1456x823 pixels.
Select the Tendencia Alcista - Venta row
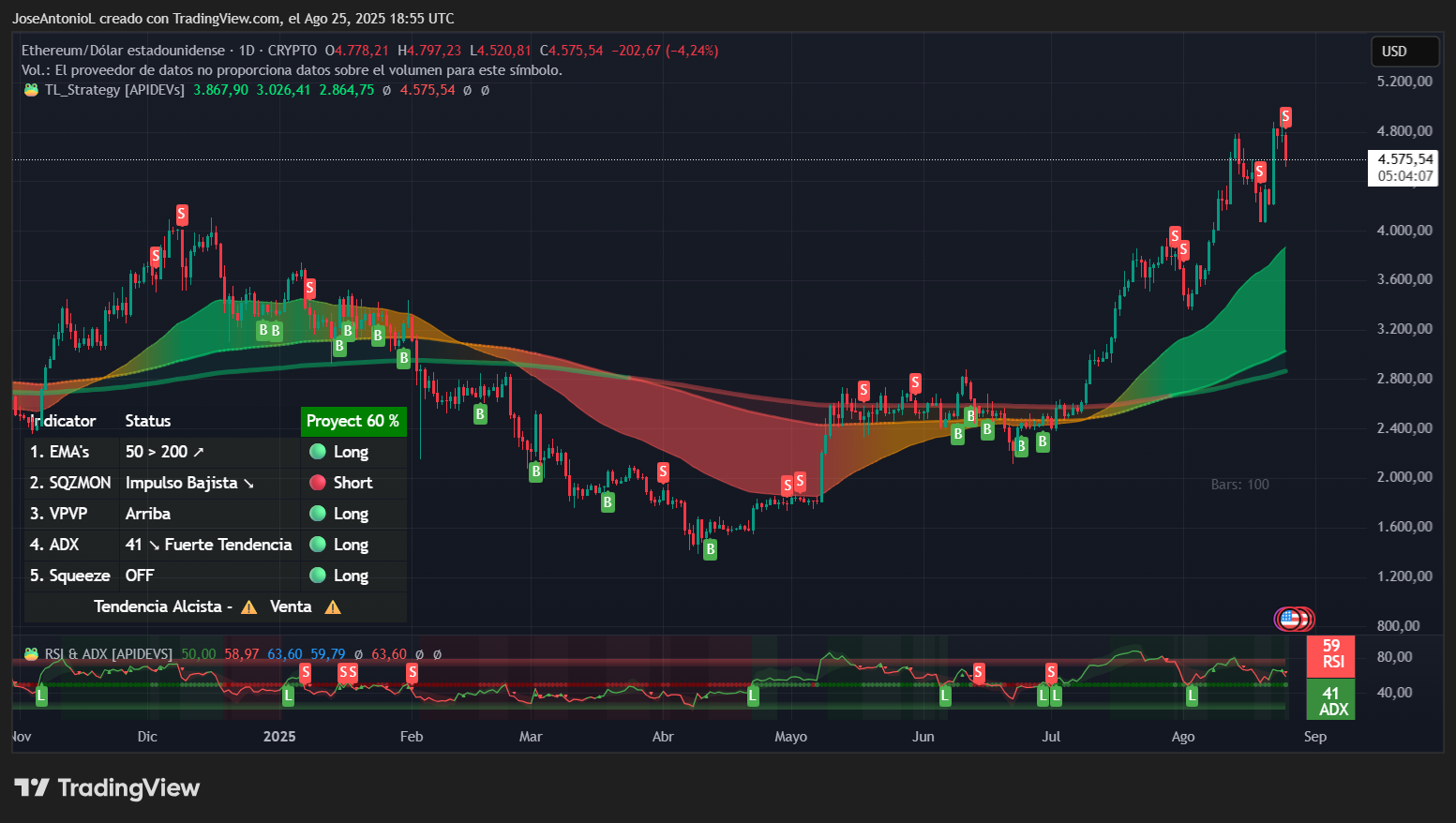(216, 607)
